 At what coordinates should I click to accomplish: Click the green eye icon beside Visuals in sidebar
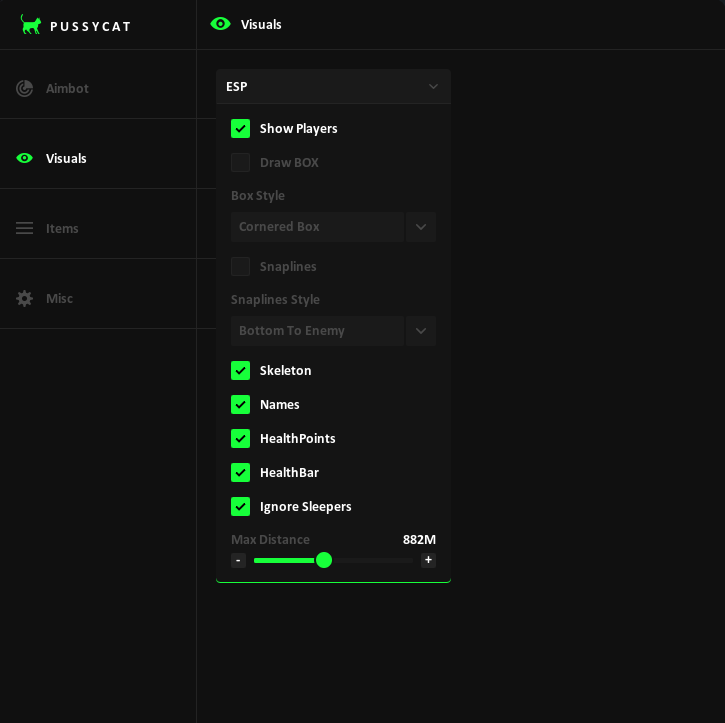[x=25, y=158]
